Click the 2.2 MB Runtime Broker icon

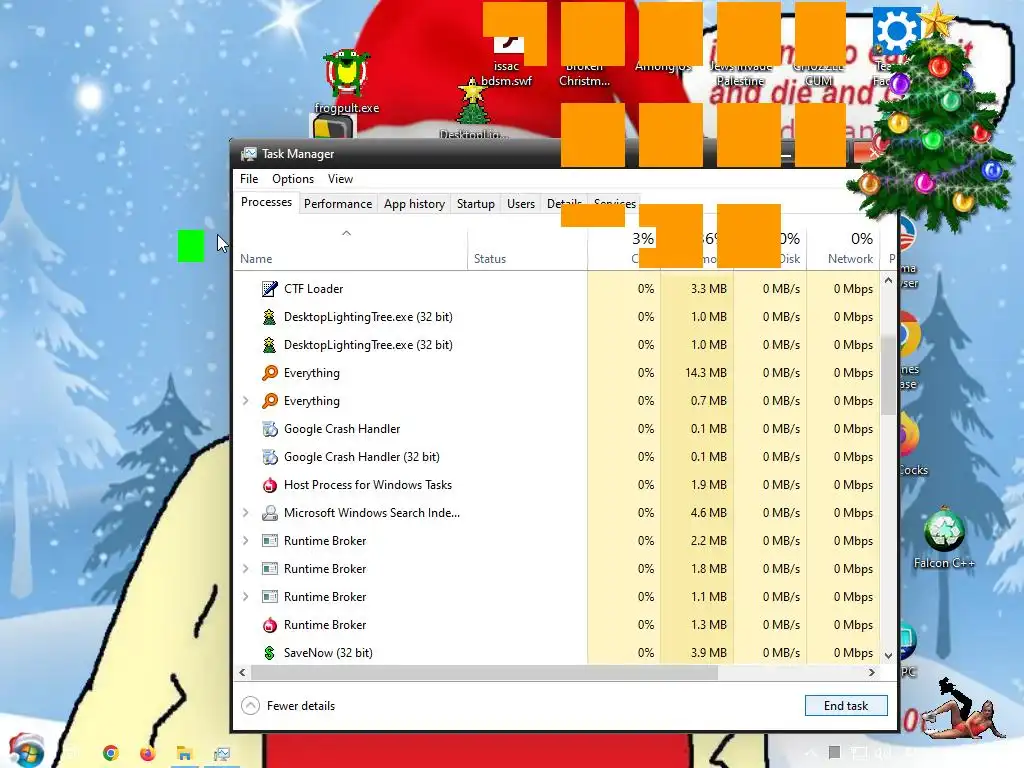point(269,541)
